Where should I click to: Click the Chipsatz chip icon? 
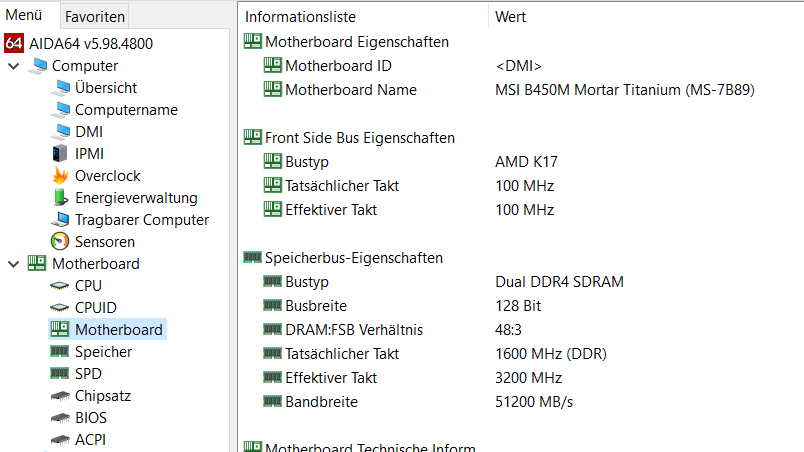coord(60,396)
